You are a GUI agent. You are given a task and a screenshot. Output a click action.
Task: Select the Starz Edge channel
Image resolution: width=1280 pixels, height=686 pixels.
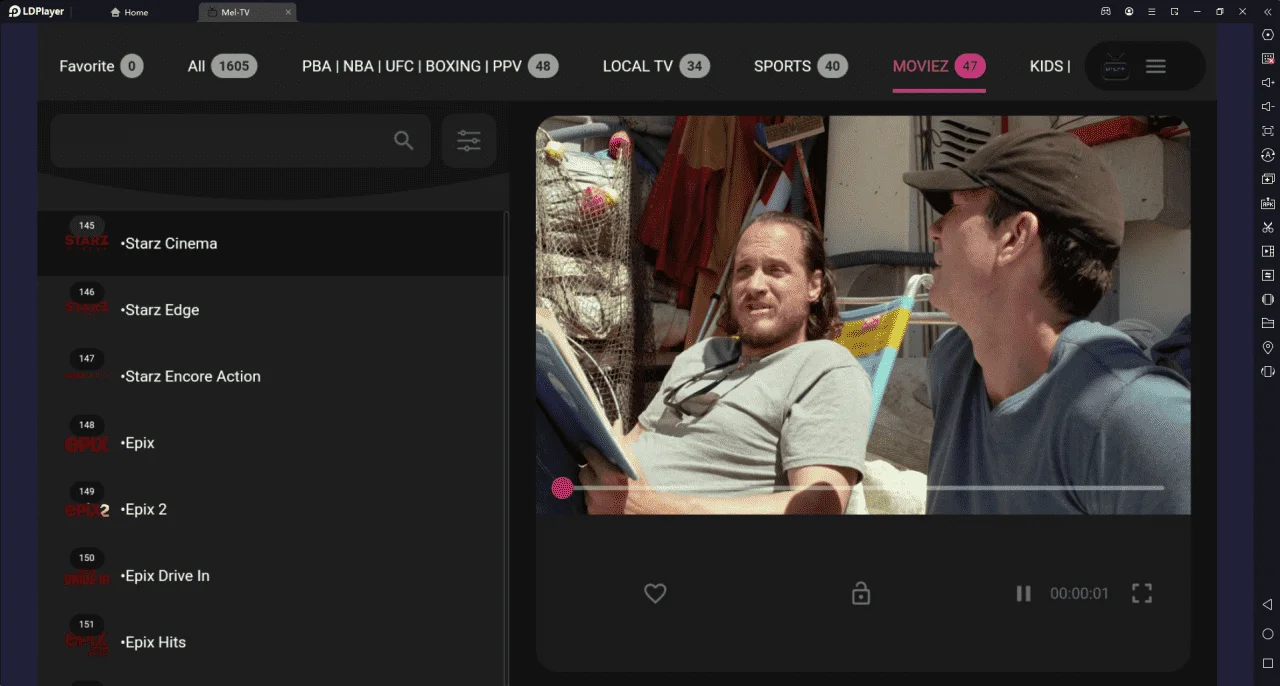coord(272,310)
